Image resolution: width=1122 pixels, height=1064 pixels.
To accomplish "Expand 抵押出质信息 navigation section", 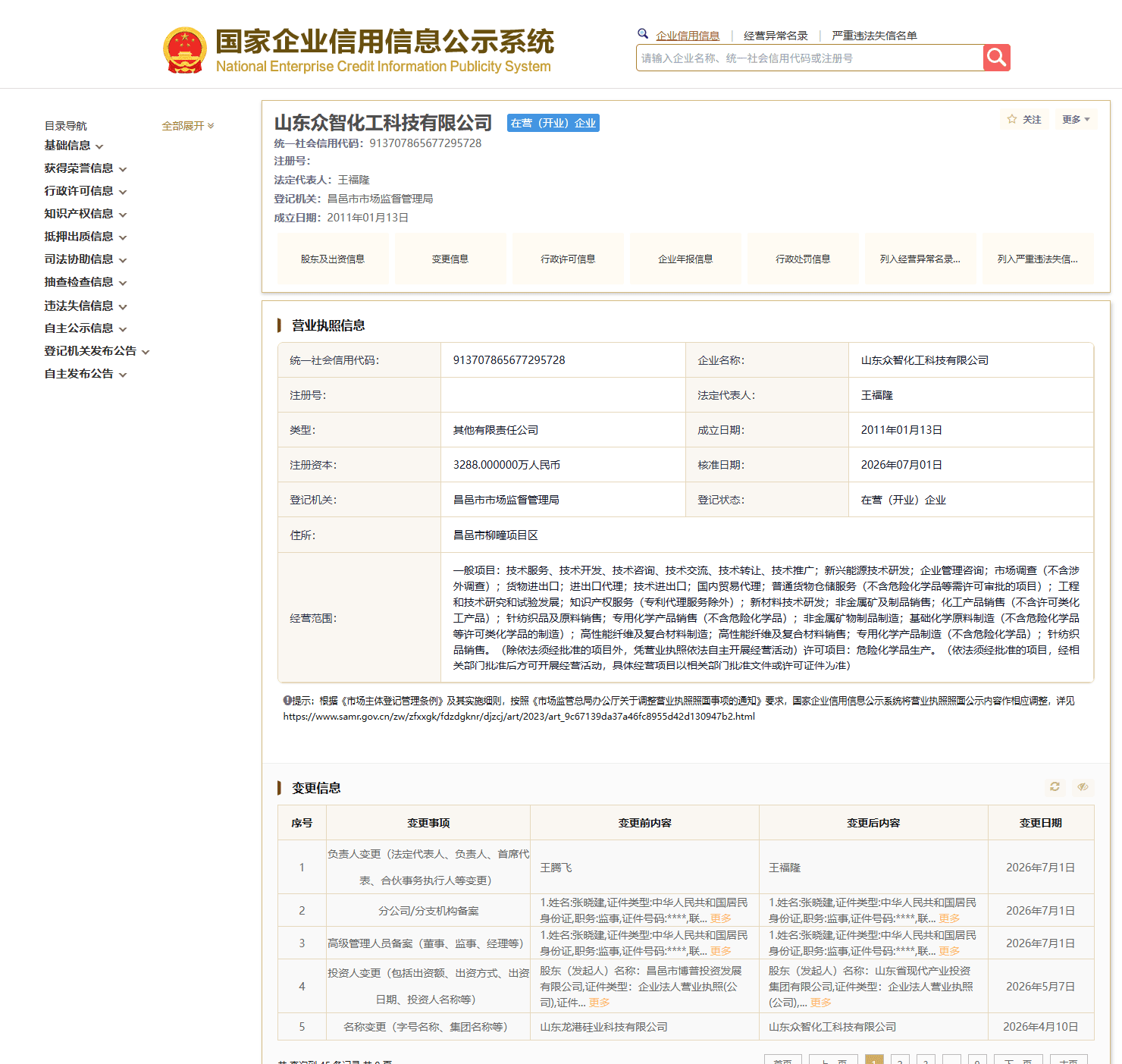I will [x=85, y=237].
